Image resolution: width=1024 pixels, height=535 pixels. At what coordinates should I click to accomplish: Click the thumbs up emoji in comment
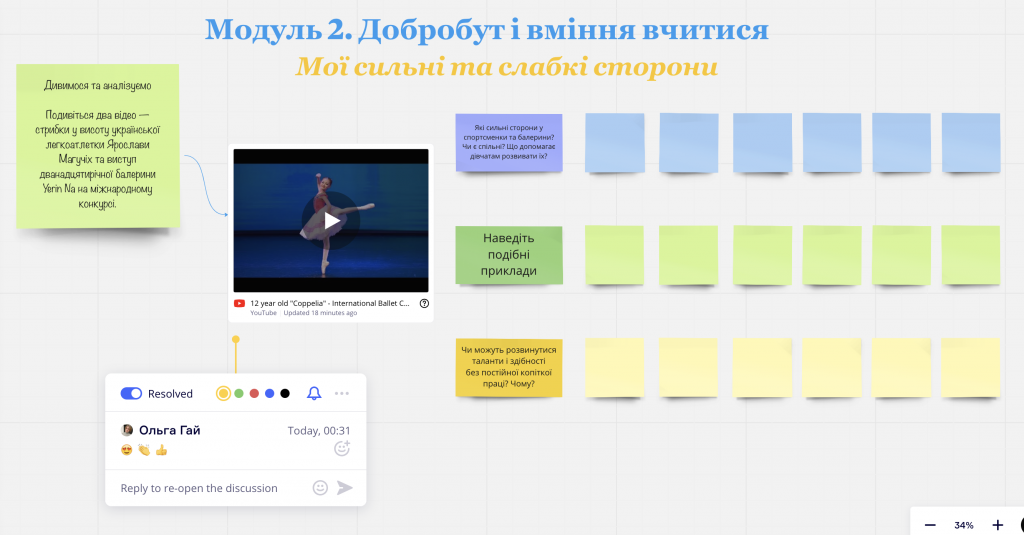coord(161,450)
